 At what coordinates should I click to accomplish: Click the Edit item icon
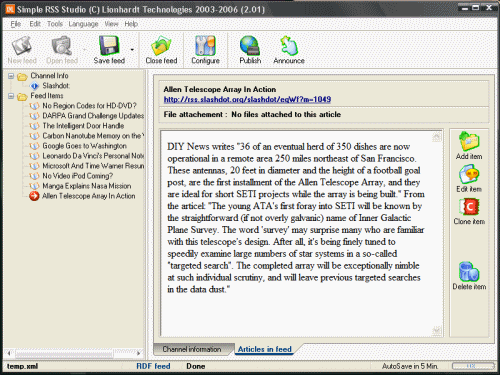(469, 174)
